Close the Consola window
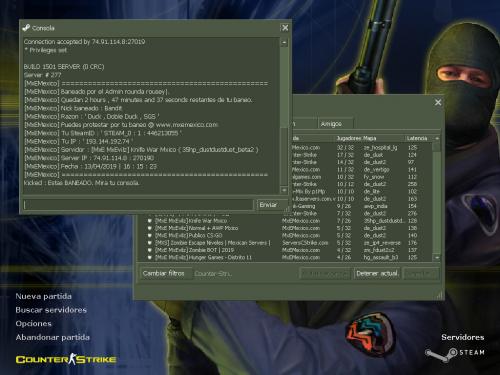The image size is (500, 375). (285, 28)
